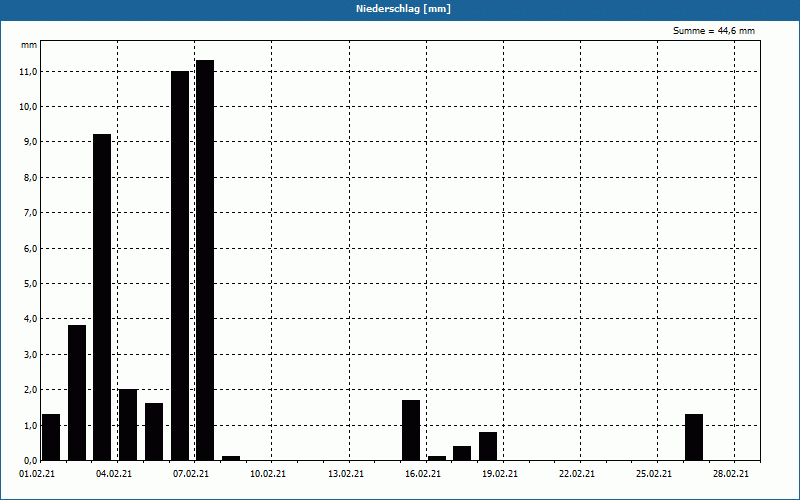800x500 pixels.
Task: Click the 4,0 y-axis value
Action: tap(30, 319)
